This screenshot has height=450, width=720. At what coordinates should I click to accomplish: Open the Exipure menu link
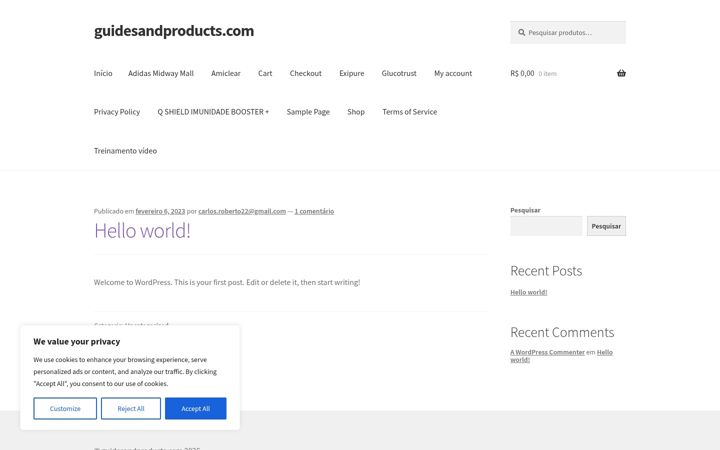(351, 73)
